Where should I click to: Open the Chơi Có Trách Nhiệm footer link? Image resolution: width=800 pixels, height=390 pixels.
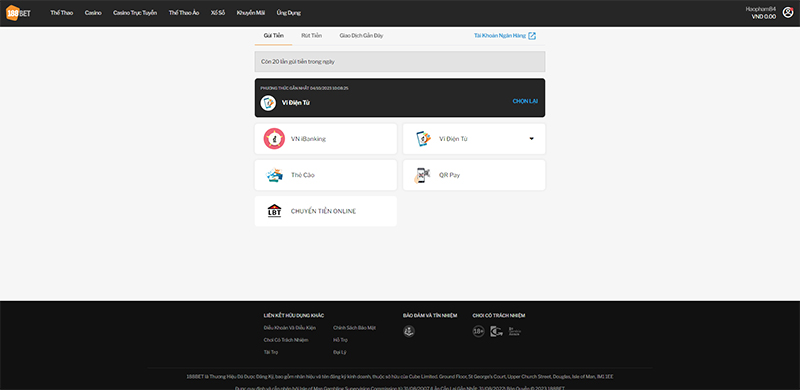point(286,340)
